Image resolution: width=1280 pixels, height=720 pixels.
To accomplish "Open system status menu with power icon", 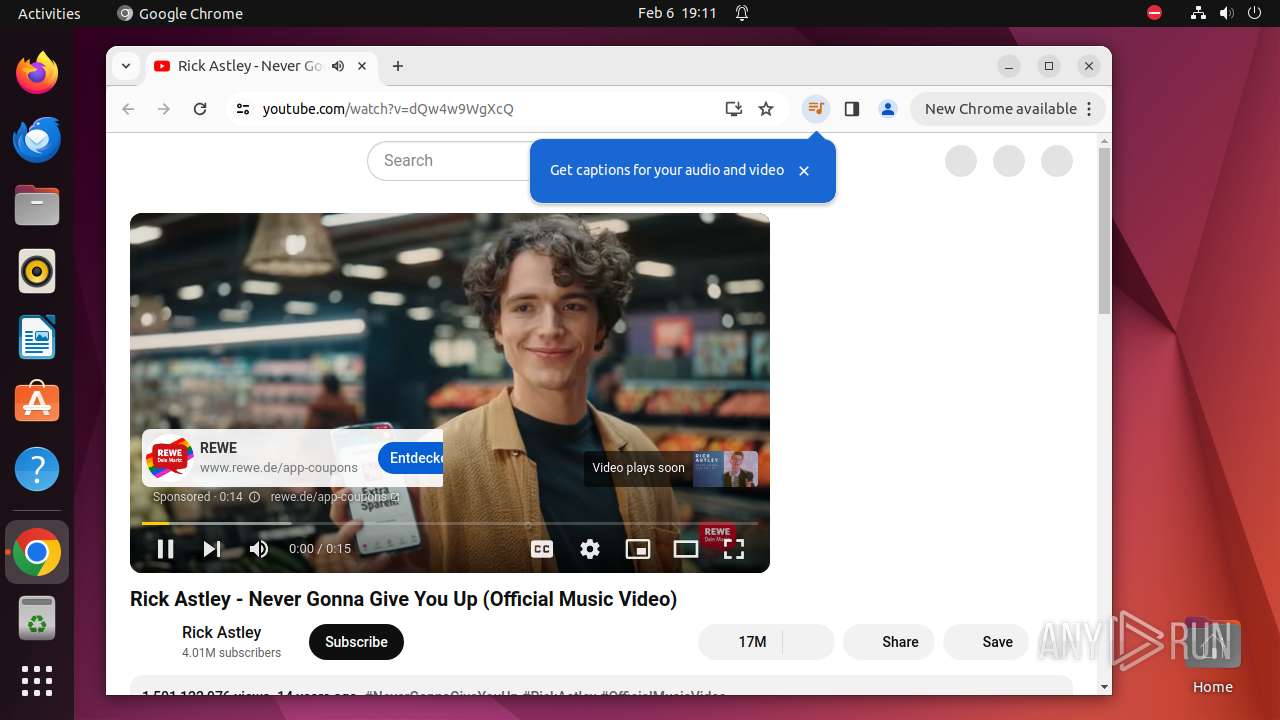I will click(1255, 13).
